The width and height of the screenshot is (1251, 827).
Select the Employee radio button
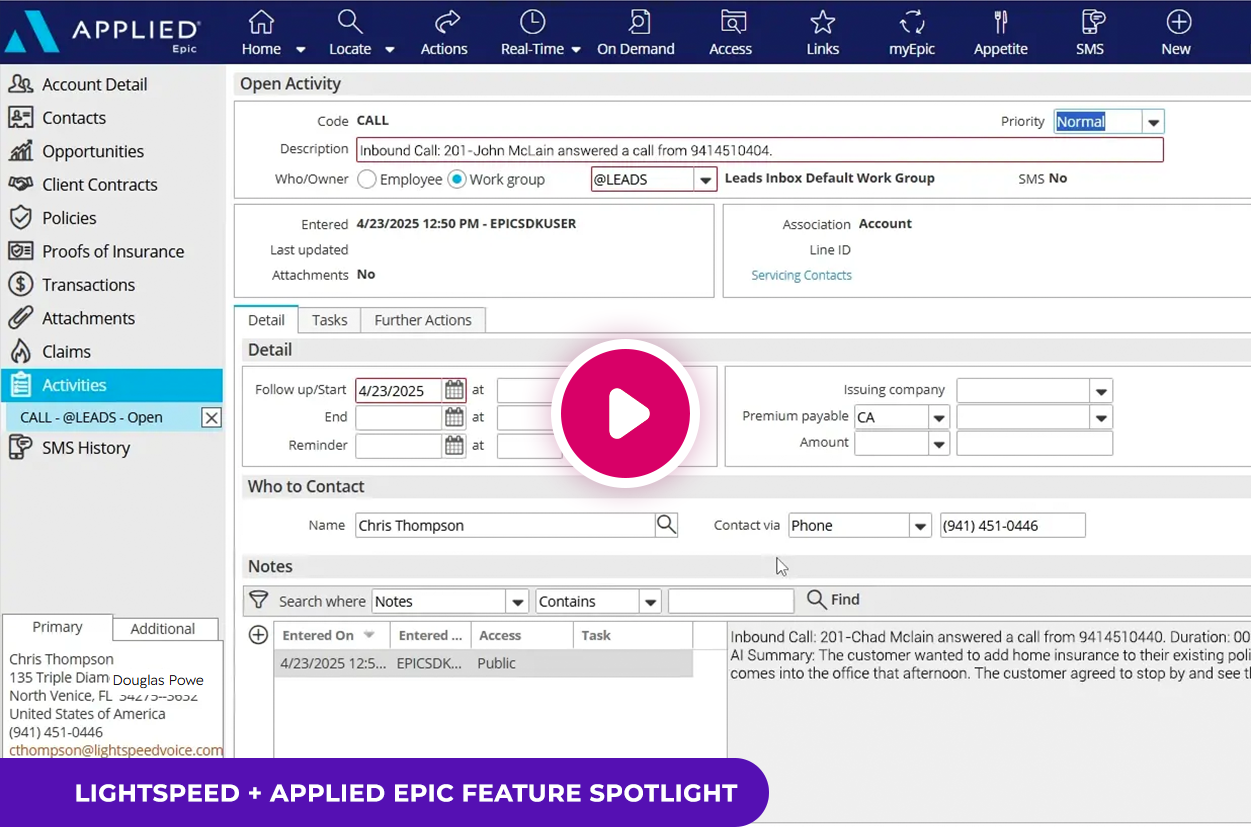coord(367,179)
